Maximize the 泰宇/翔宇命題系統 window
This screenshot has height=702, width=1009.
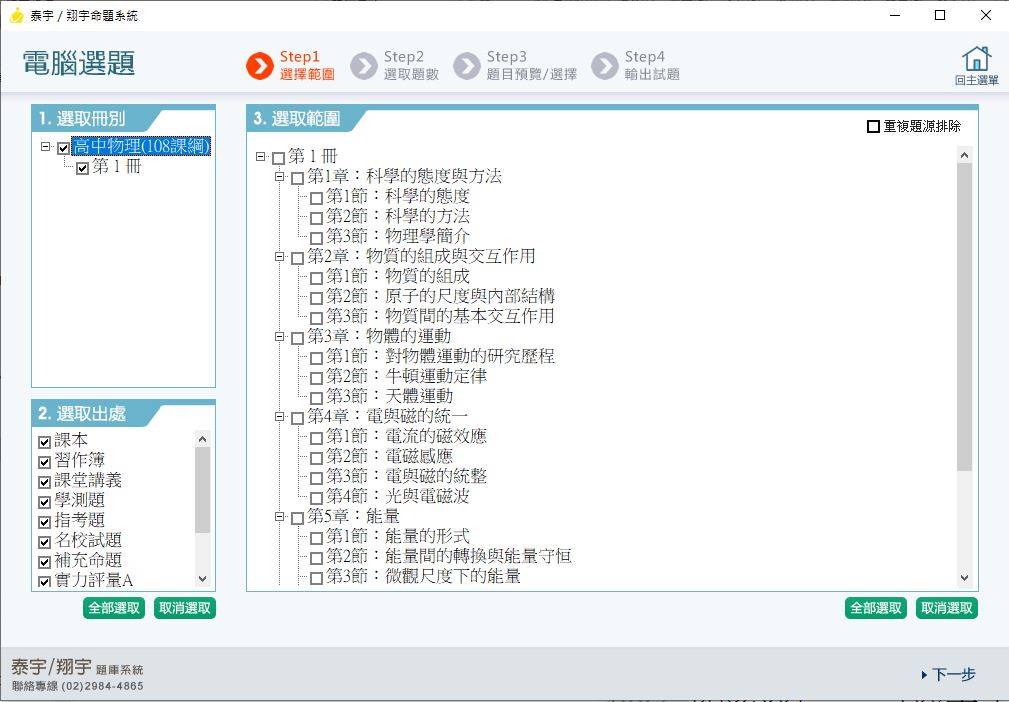click(940, 15)
